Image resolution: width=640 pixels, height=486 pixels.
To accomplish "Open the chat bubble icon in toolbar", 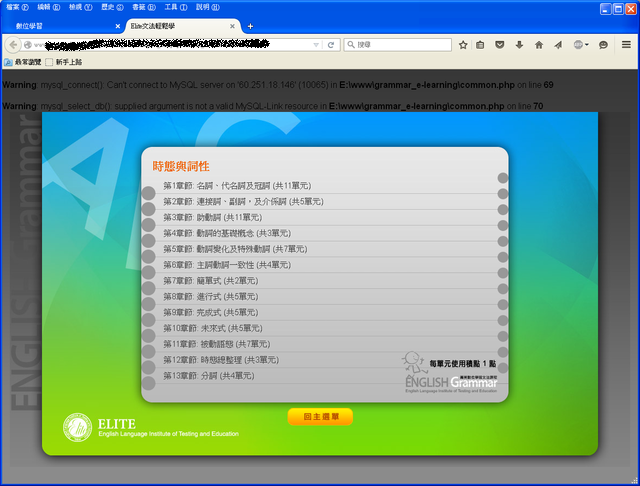I will pyautogui.click(x=604, y=45).
